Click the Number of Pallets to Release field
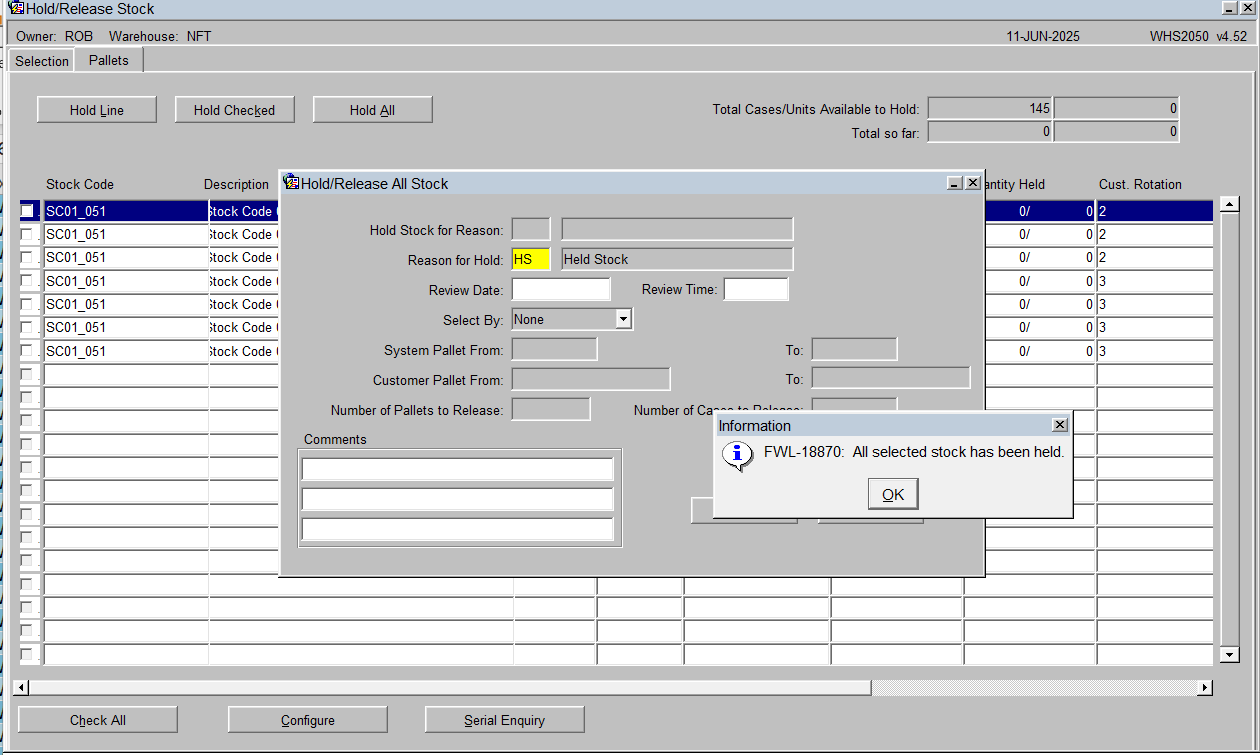The height and width of the screenshot is (755, 1260). (551, 409)
